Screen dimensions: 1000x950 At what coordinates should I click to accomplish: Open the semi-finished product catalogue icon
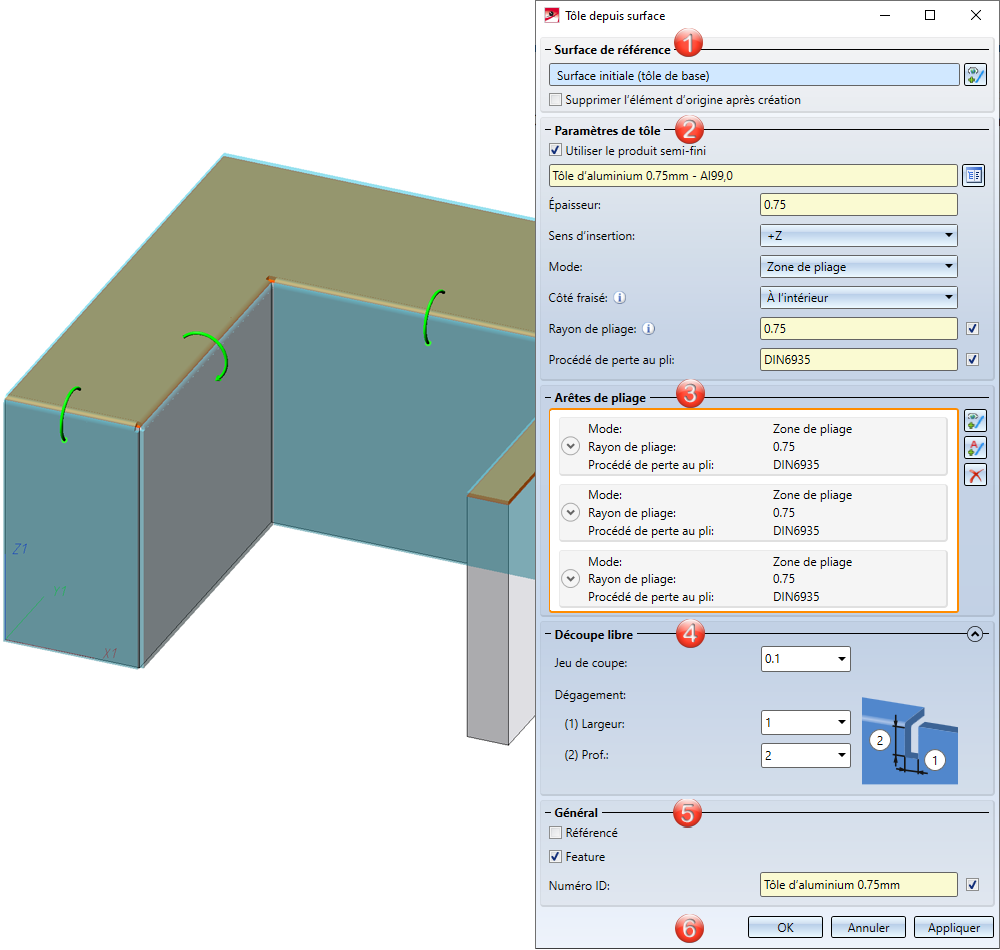[x=974, y=176]
